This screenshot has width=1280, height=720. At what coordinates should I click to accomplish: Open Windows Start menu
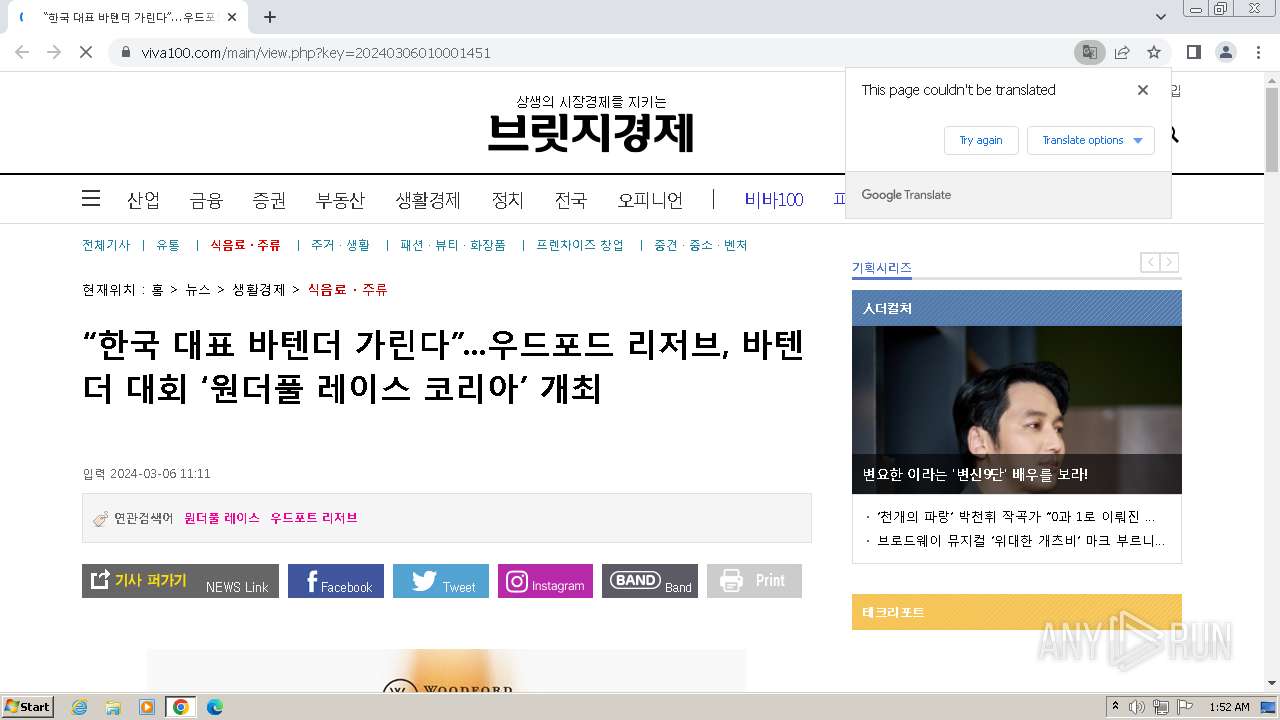click(x=28, y=707)
